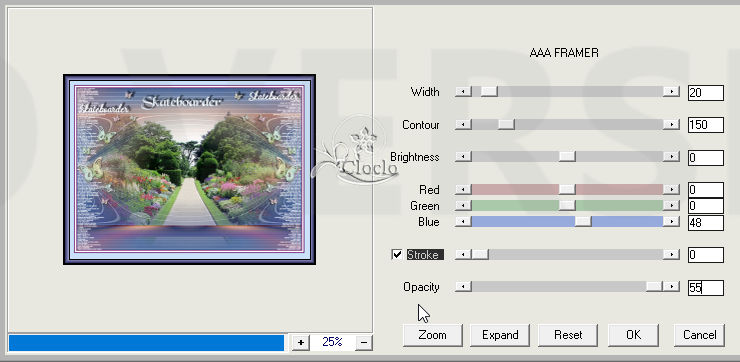The width and height of the screenshot is (740, 362).
Task: Click the Width value field
Action: (706, 93)
